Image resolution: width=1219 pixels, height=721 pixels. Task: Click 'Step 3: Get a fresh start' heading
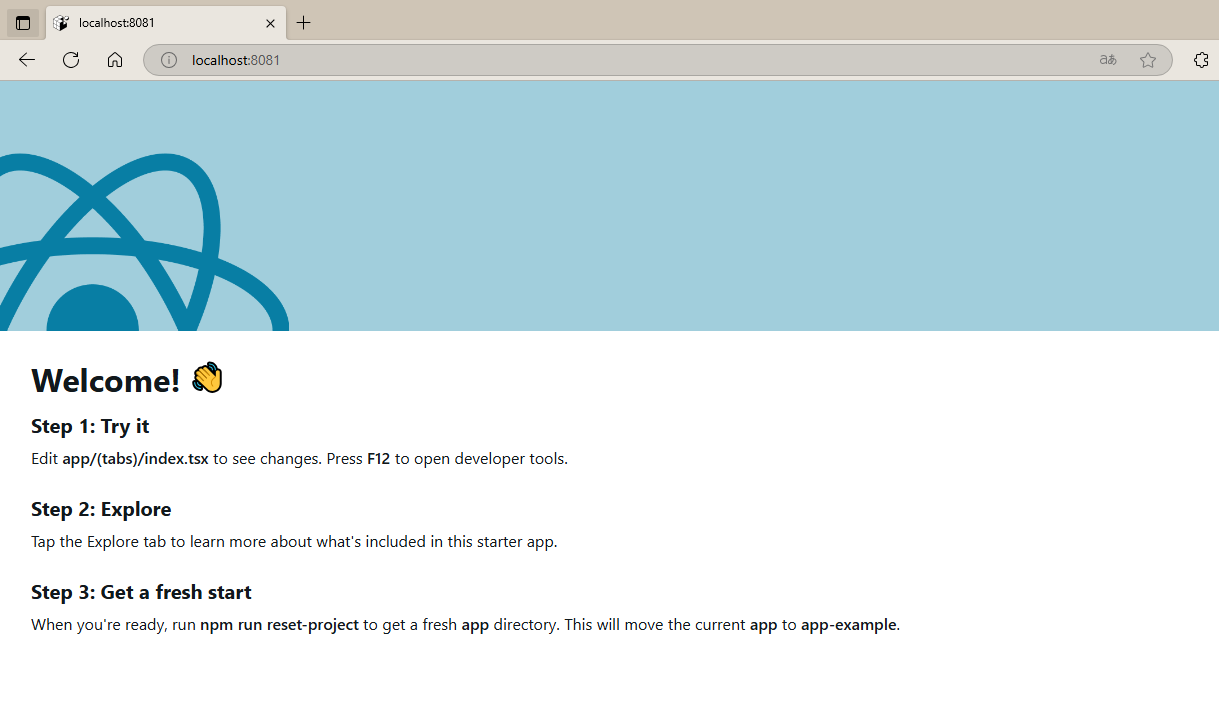(141, 592)
